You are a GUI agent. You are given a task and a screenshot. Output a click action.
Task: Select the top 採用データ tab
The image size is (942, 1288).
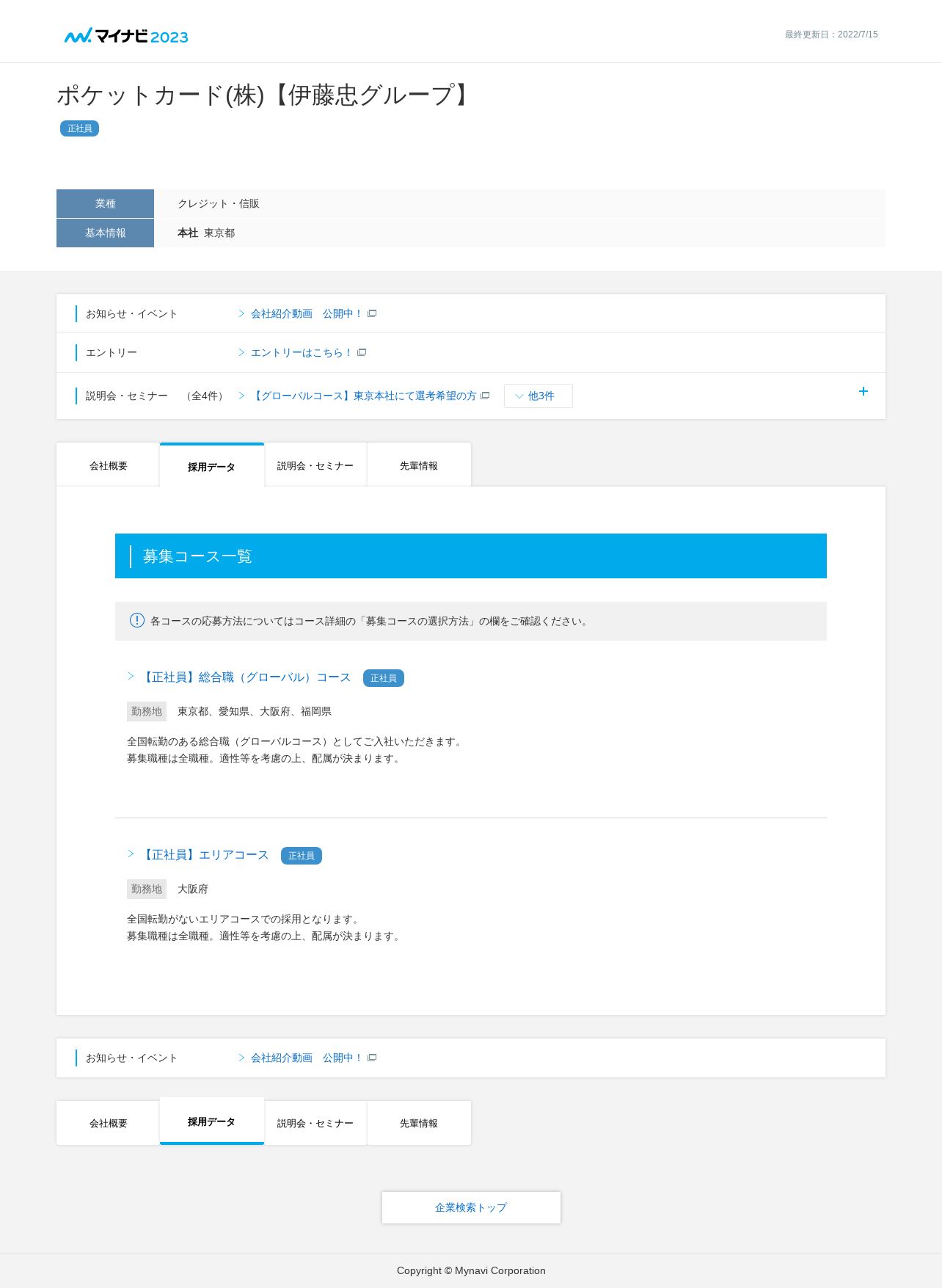[x=212, y=465]
